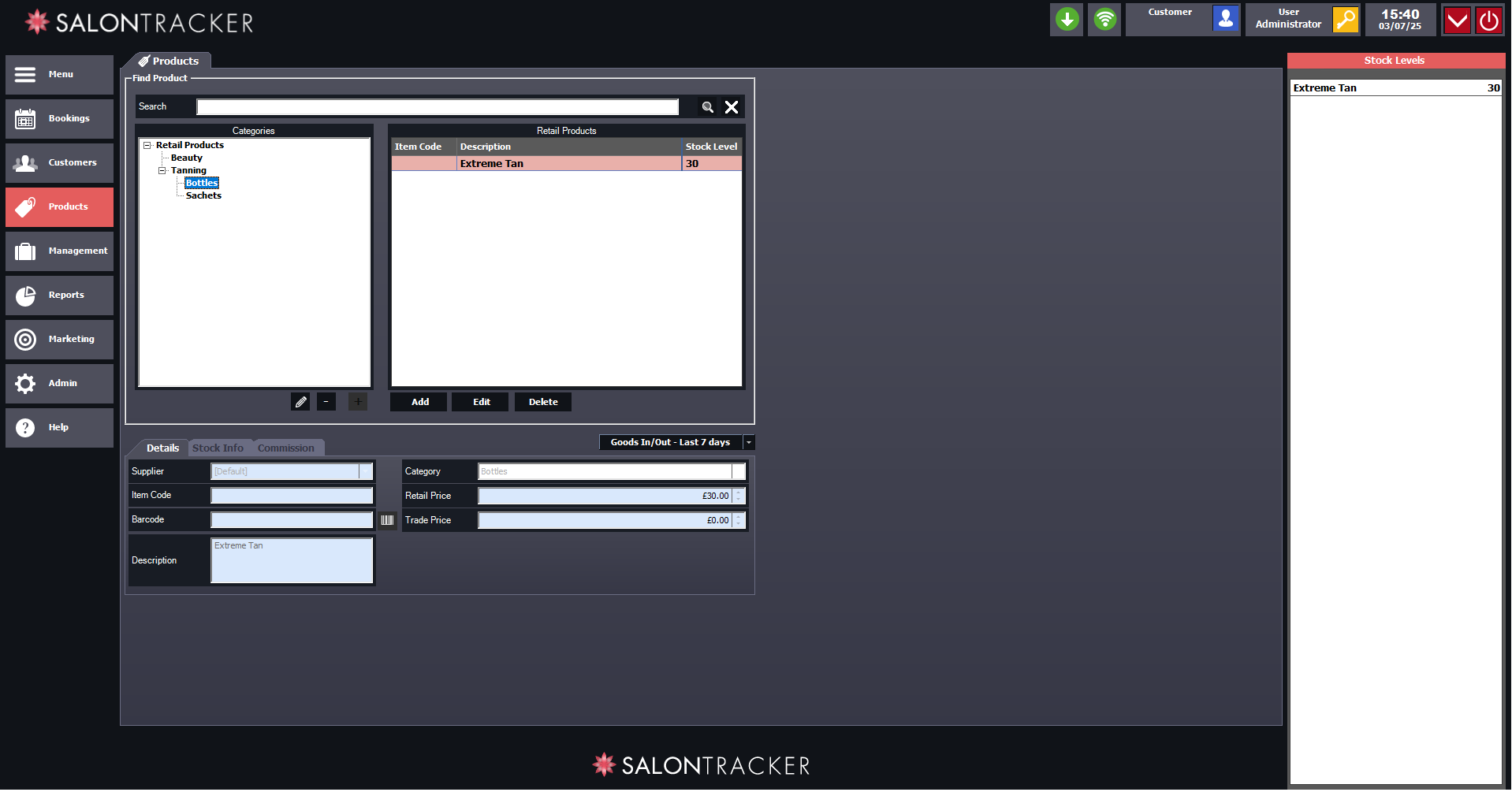Screen dimensions: 1512x792
Task: Switch to the Details tab
Action: point(162,448)
